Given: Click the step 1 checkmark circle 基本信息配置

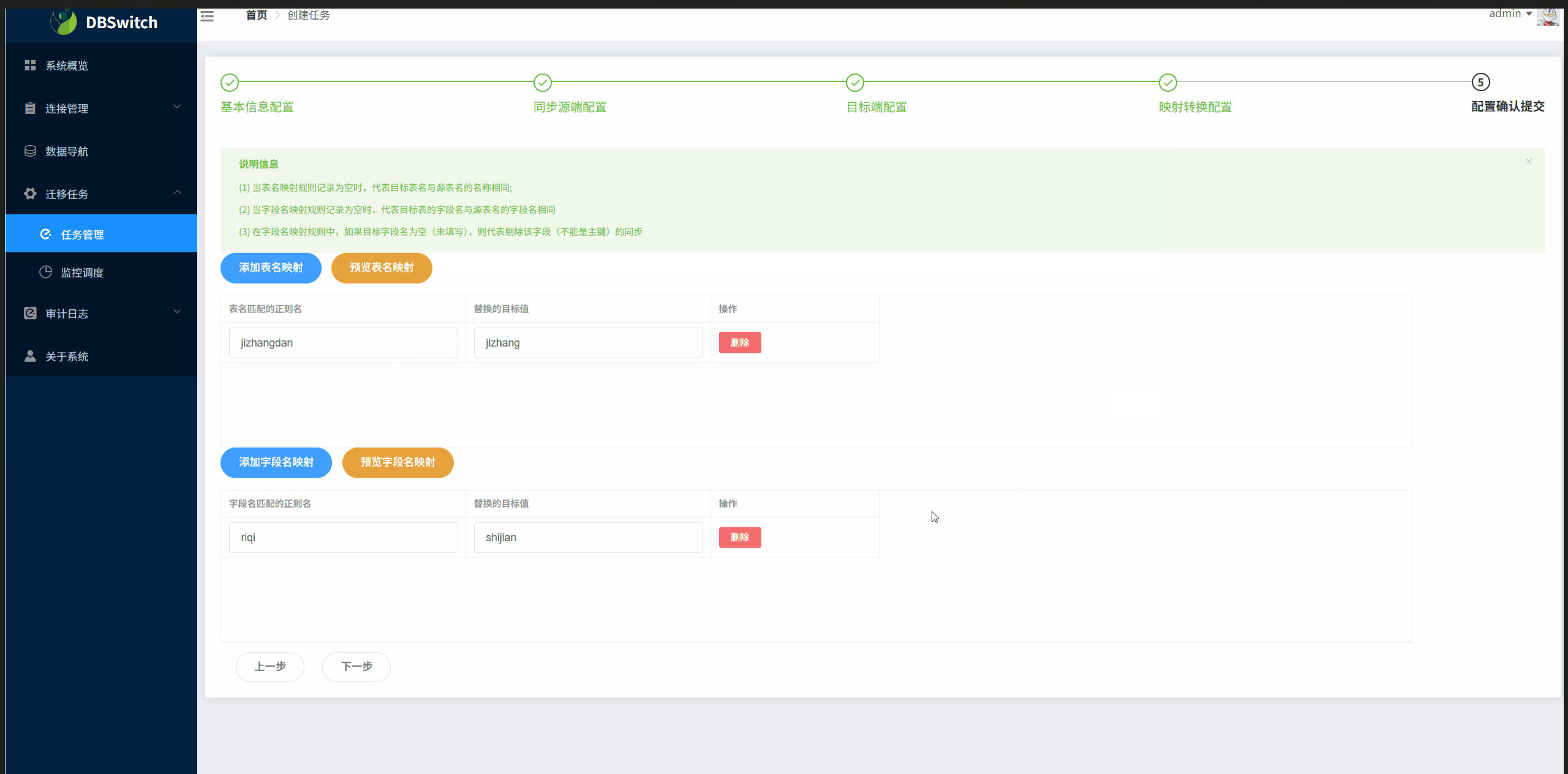Looking at the screenshot, I should pyautogui.click(x=230, y=82).
